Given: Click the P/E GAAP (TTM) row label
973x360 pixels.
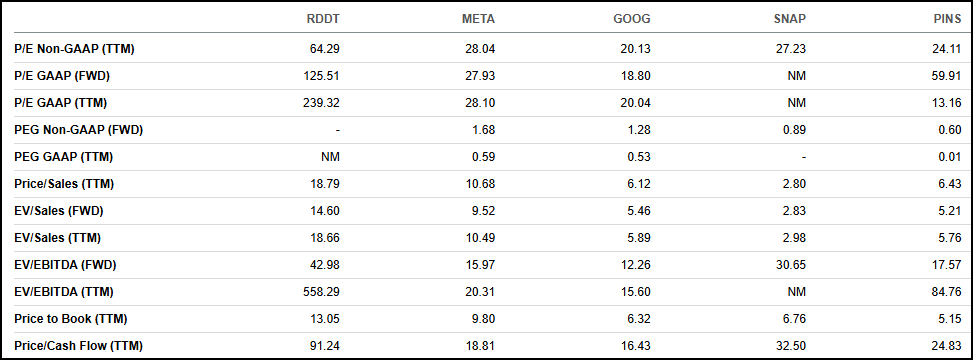Looking at the screenshot, I should pyautogui.click(x=61, y=103).
